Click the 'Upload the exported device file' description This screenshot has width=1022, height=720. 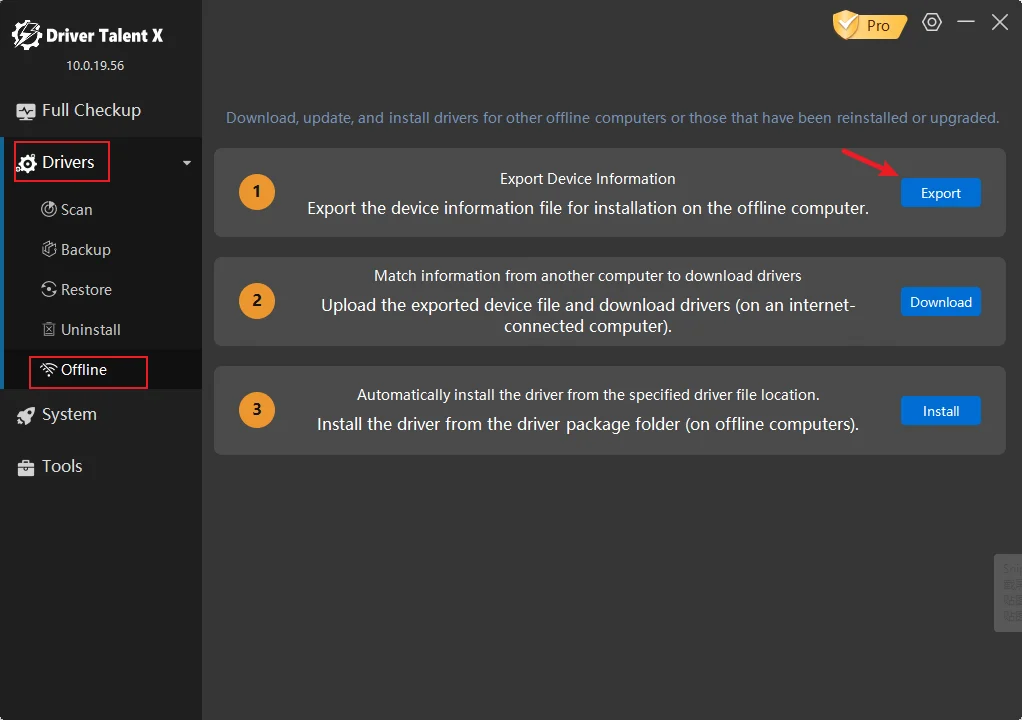click(x=588, y=315)
